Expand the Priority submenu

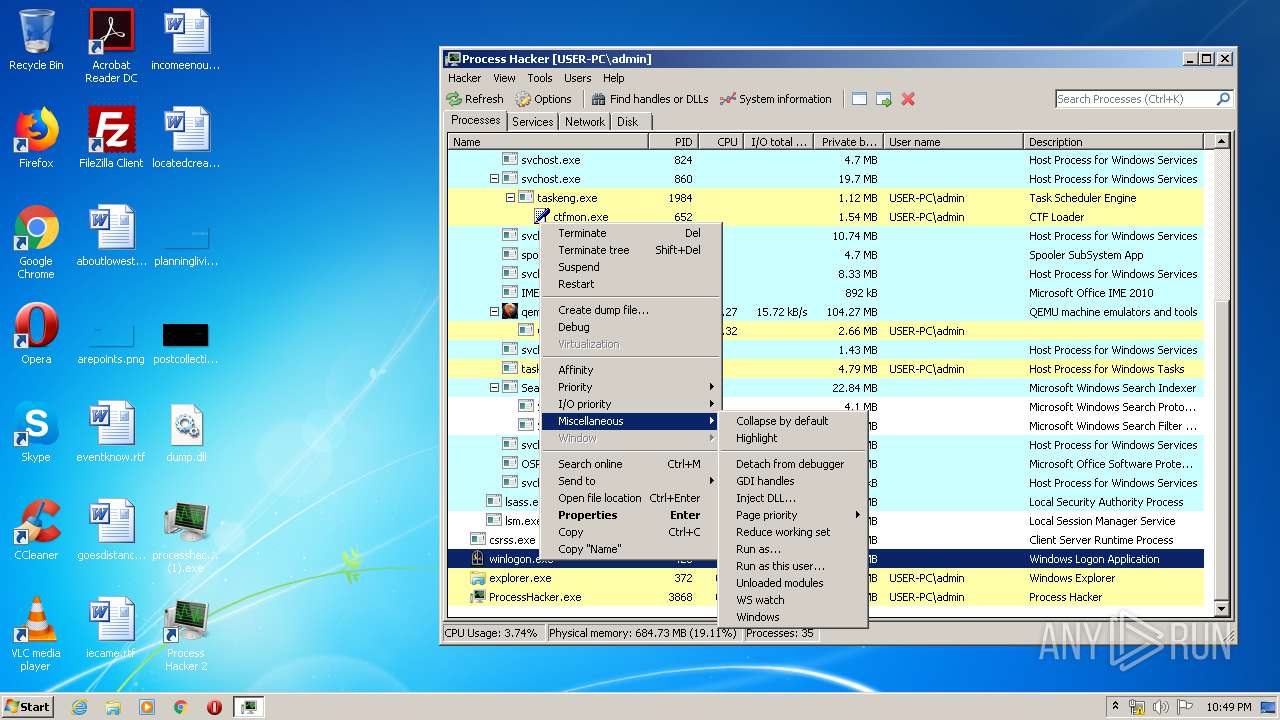point(630,387)
